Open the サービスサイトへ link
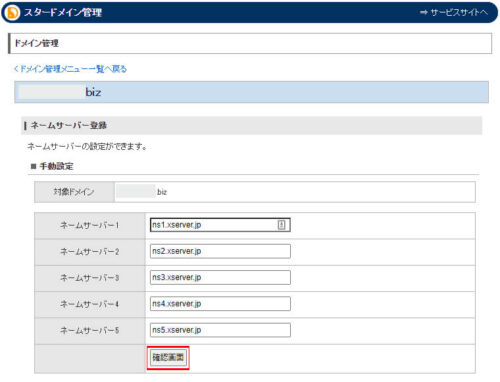Image resolution: width=500 pixels, height=382 pixels. (x=454, y=12)
